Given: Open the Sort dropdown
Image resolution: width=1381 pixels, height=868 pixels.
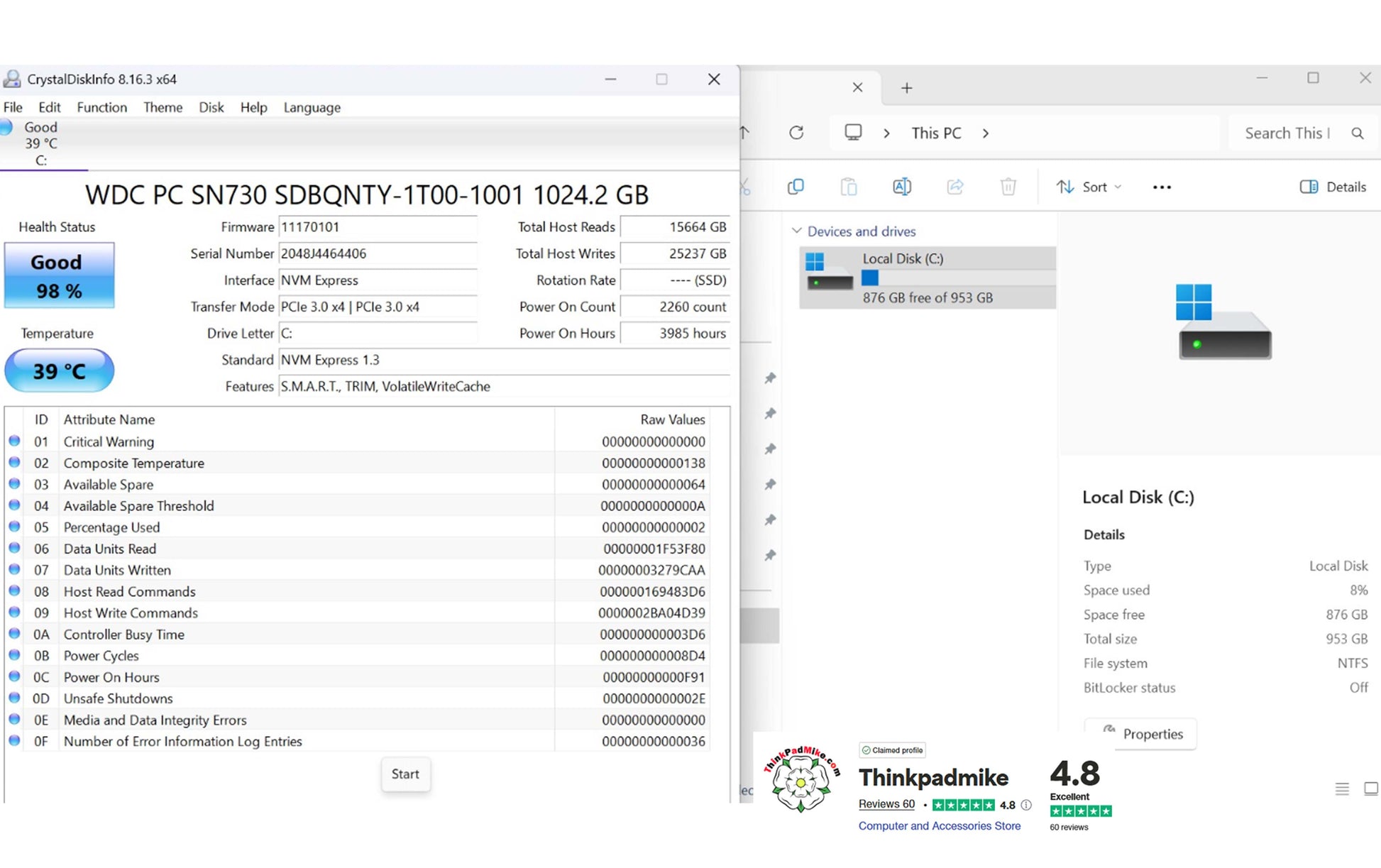Looking at the screenshot, I should (1089, 187).
